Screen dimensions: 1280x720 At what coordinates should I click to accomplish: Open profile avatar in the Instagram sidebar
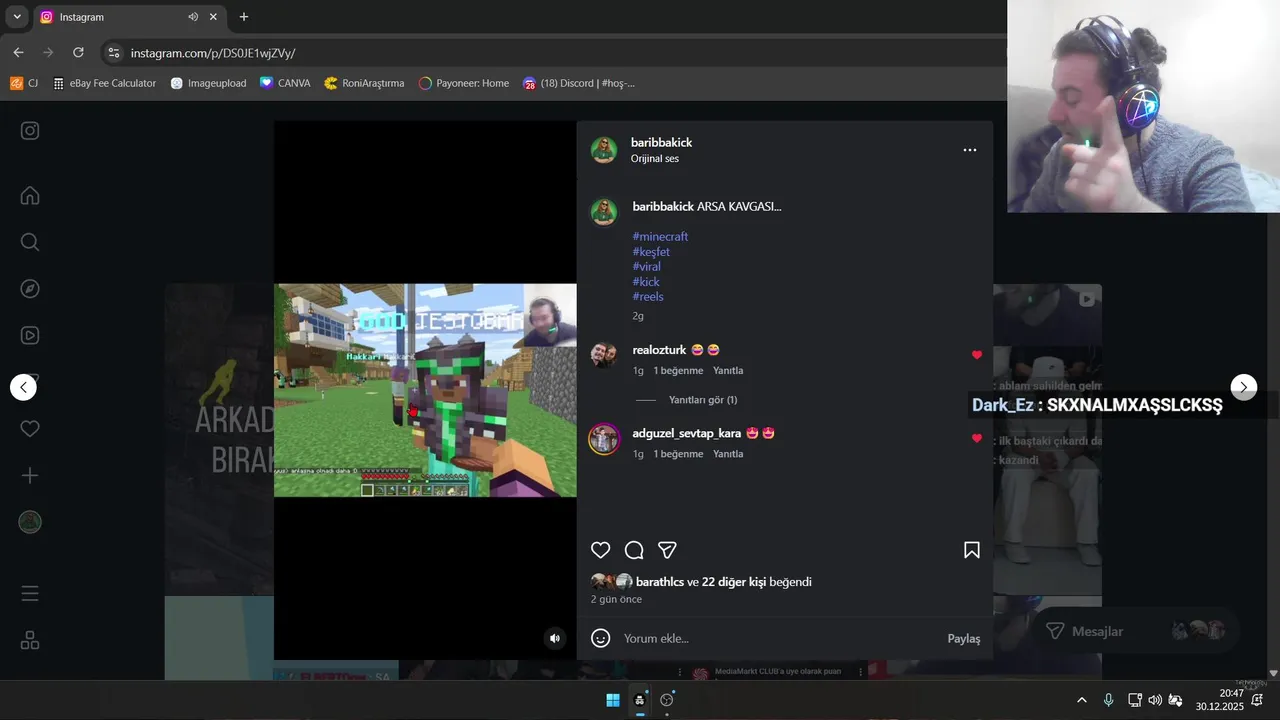pos(30,522)
